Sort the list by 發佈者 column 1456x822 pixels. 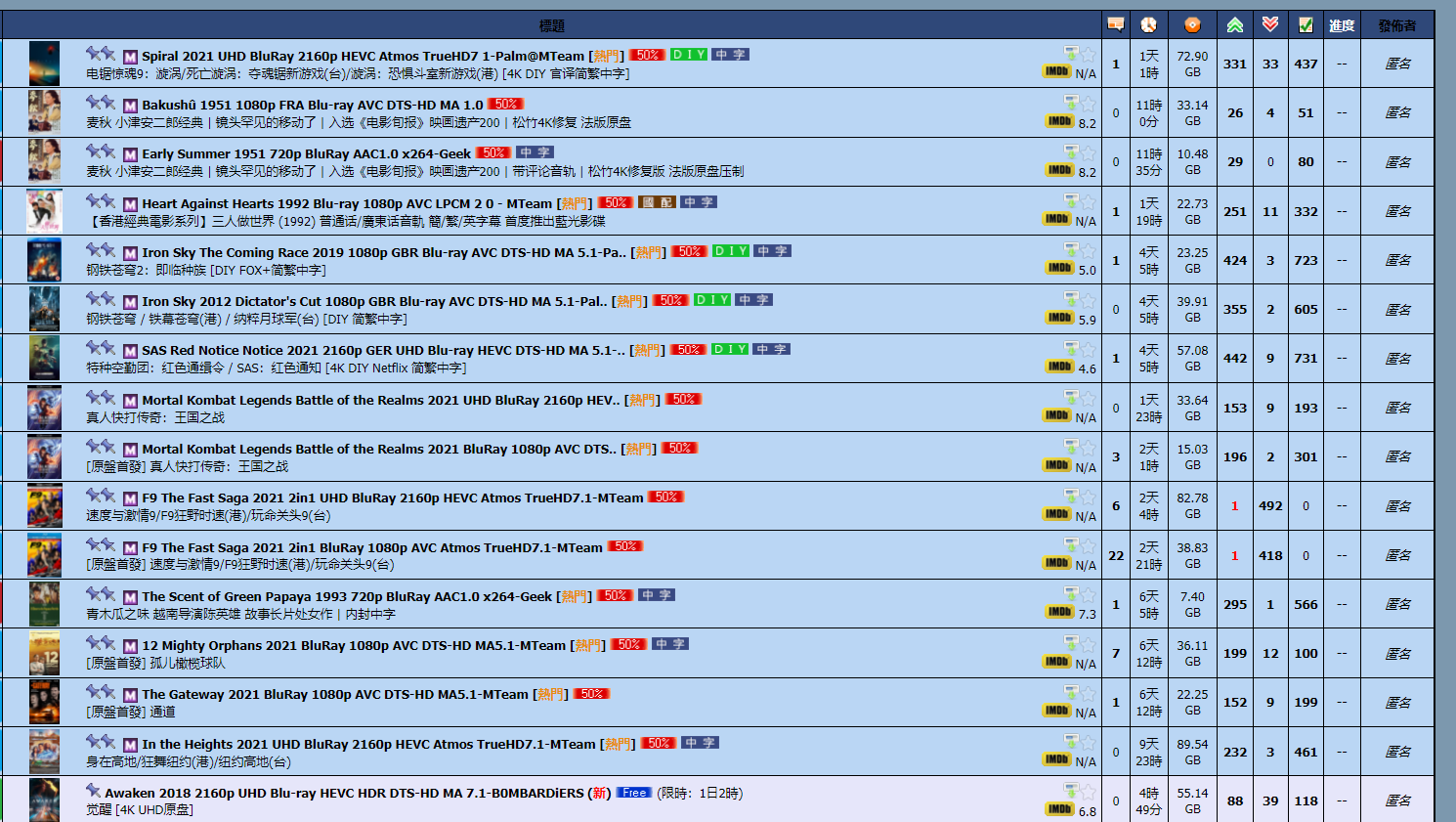(1397, 25)
